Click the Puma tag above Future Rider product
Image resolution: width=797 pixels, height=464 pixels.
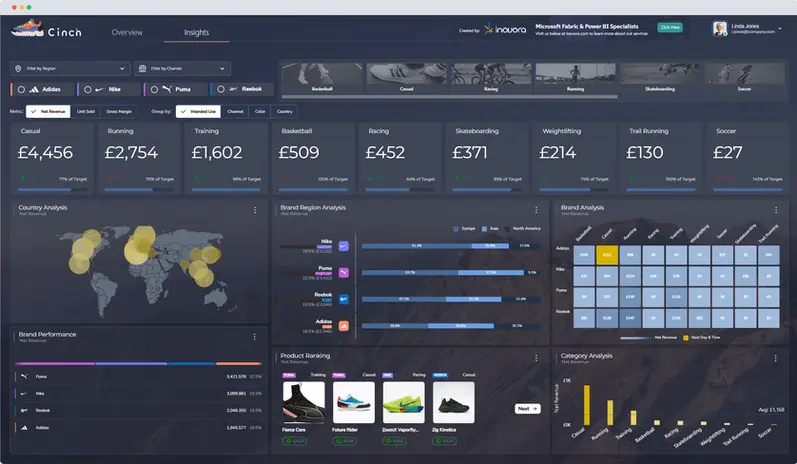[x=339, y=375]
